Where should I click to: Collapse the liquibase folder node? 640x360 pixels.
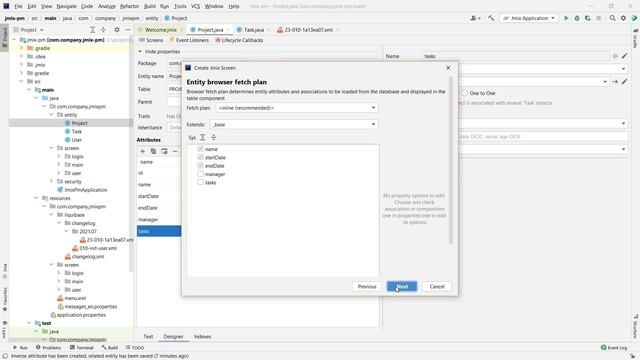click(51, 215)
